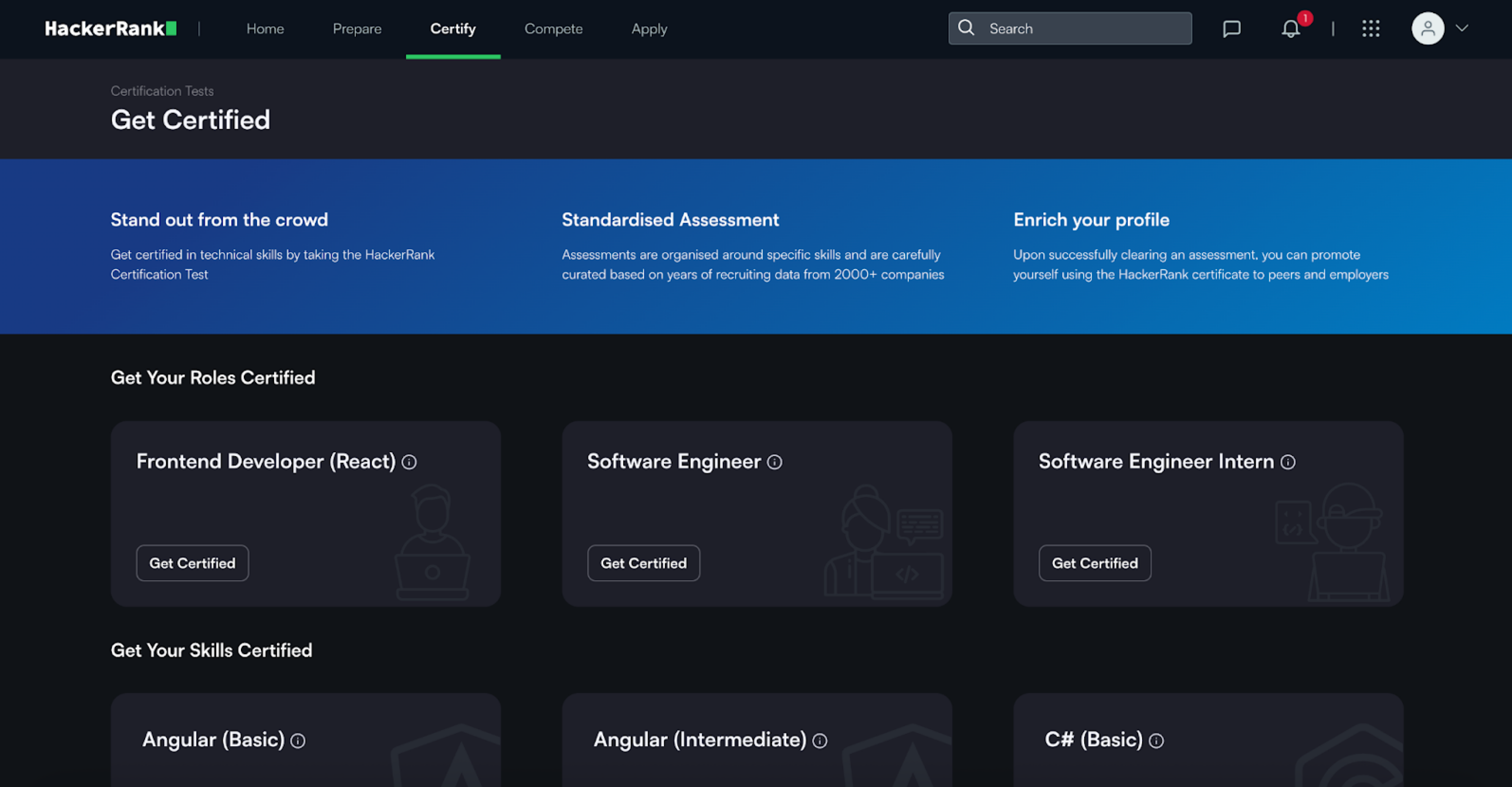
Task: Click the user profile avatar
Action: [x=1428, y=28]
